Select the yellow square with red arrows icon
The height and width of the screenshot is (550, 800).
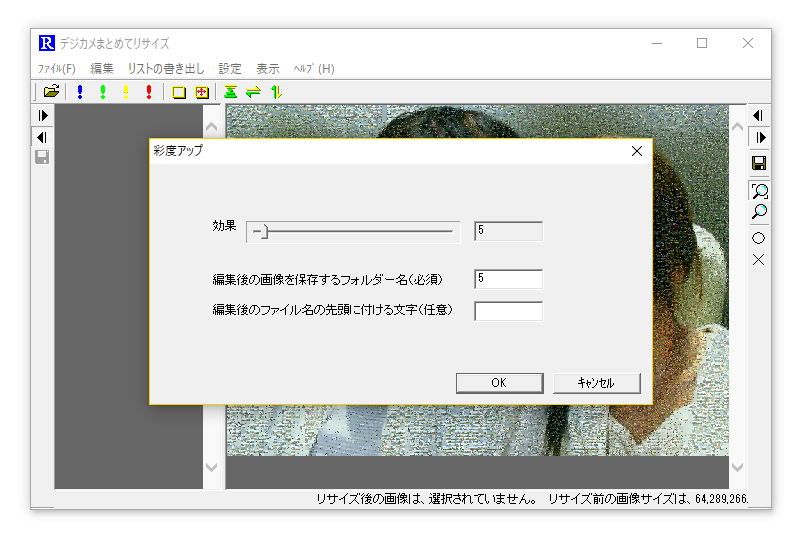point(202,92)
